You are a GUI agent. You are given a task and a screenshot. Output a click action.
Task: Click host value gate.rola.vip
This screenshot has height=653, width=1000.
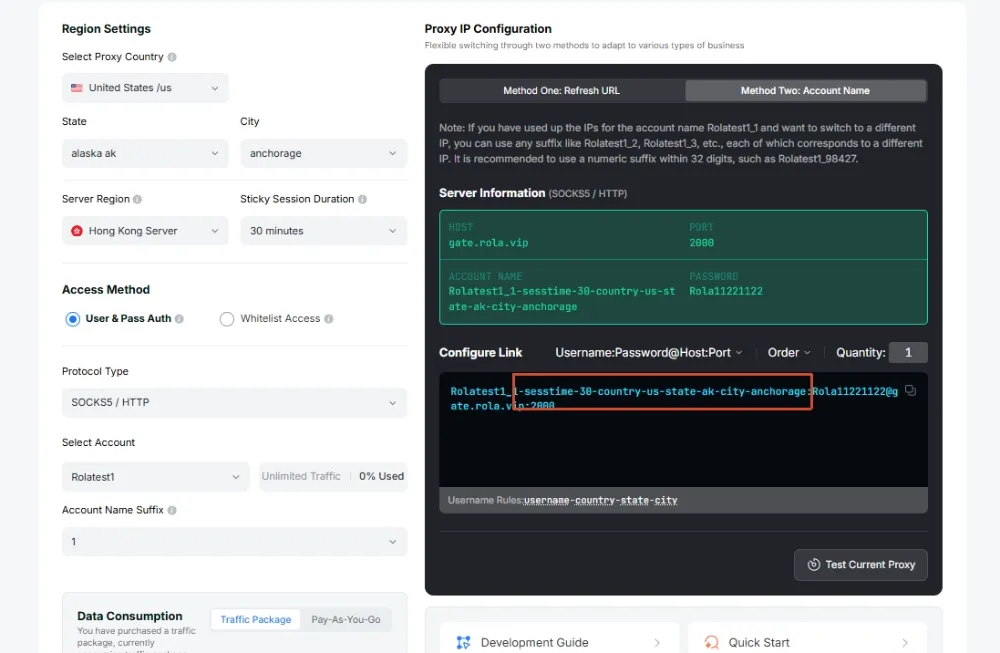click(488, 243)
